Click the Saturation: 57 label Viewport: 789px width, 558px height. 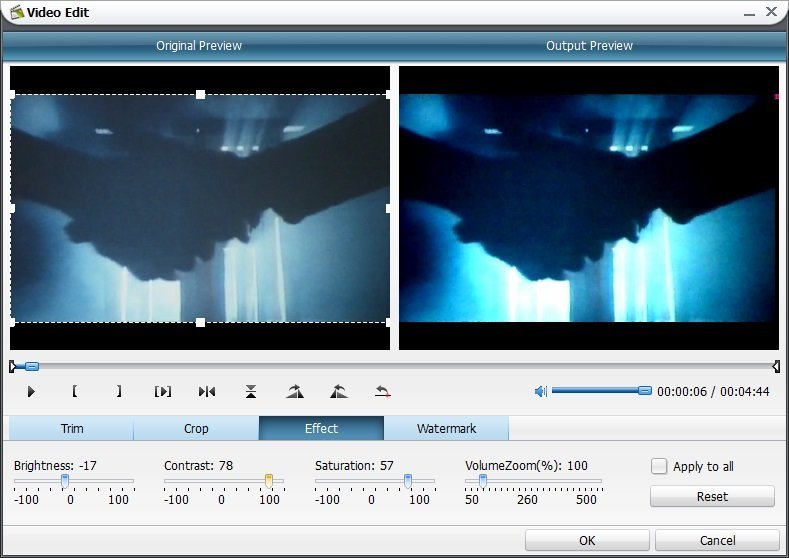[354, 465]
